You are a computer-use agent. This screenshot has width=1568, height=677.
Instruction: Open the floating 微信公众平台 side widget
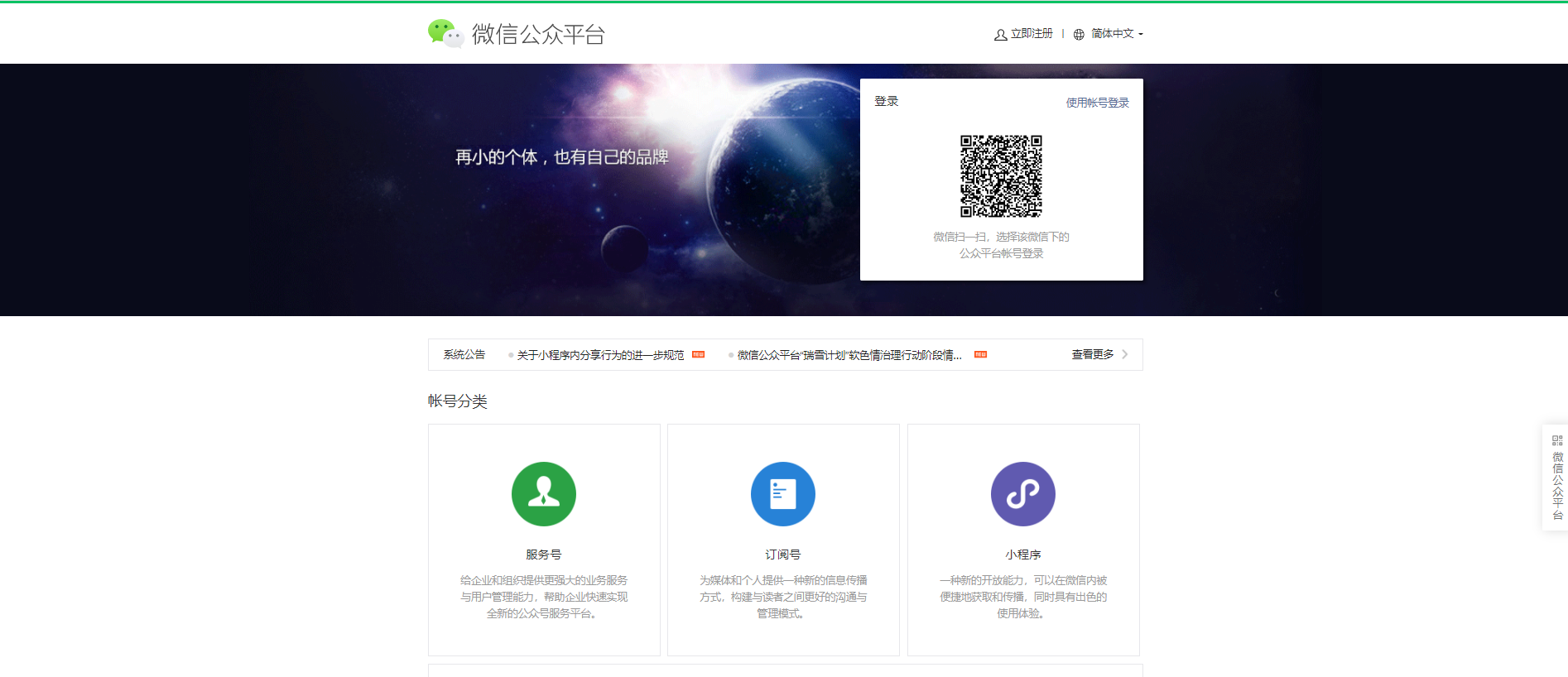tap(1556, 478)
